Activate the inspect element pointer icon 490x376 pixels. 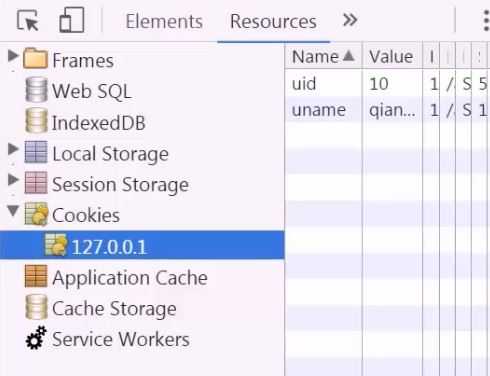click(x=27, y=21)
